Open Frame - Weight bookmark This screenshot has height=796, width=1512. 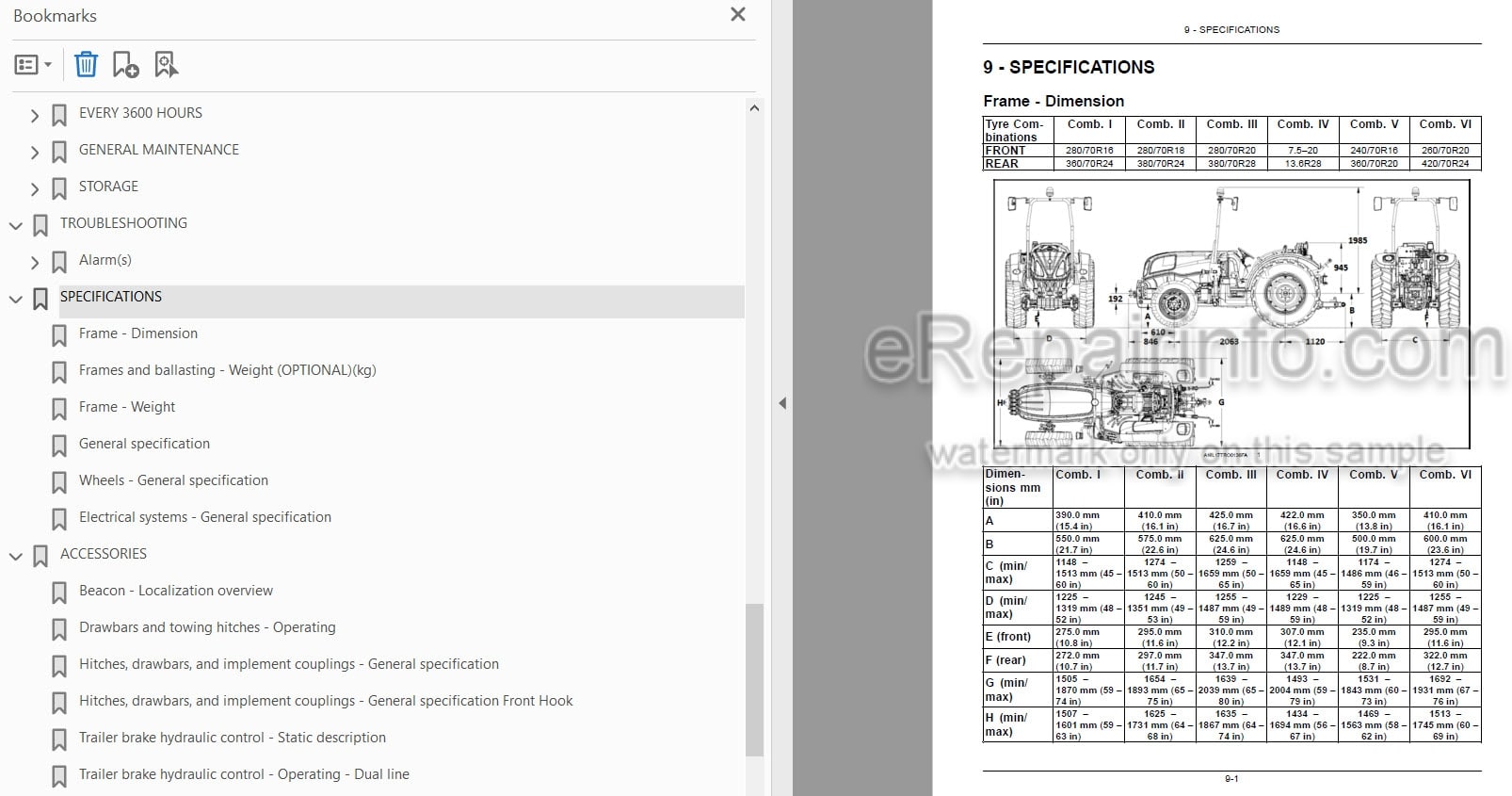click(127, 407)
